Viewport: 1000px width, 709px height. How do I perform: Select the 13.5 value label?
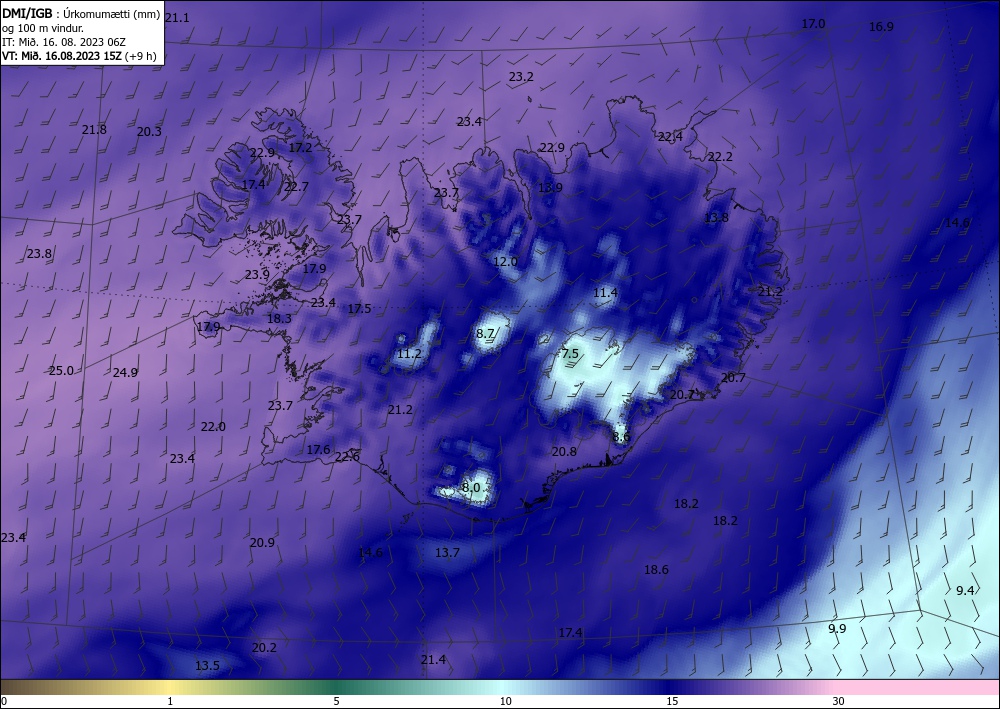click(207, 666)
